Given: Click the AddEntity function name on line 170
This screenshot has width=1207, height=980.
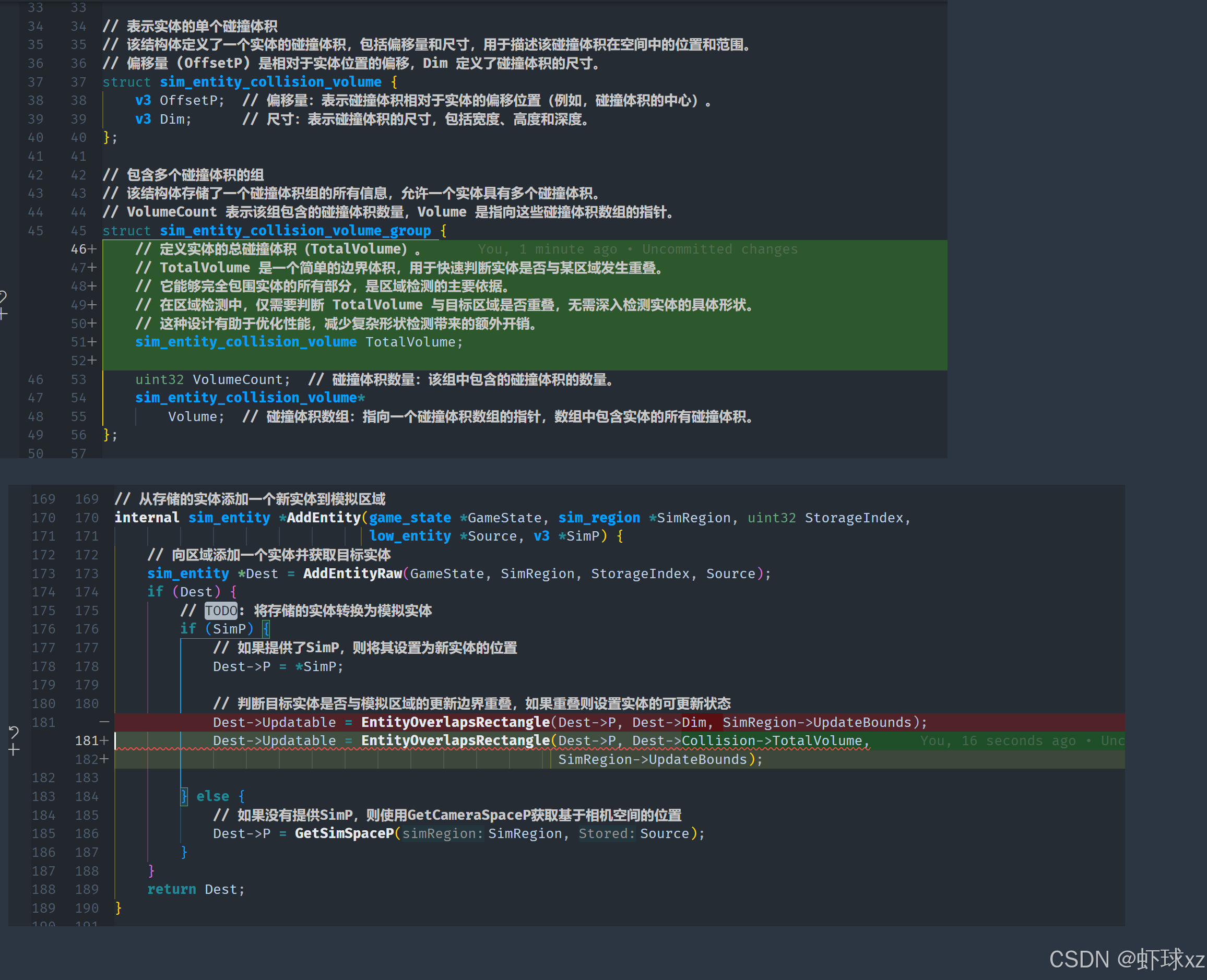Looking at the screenshot, I should point(324,518).
